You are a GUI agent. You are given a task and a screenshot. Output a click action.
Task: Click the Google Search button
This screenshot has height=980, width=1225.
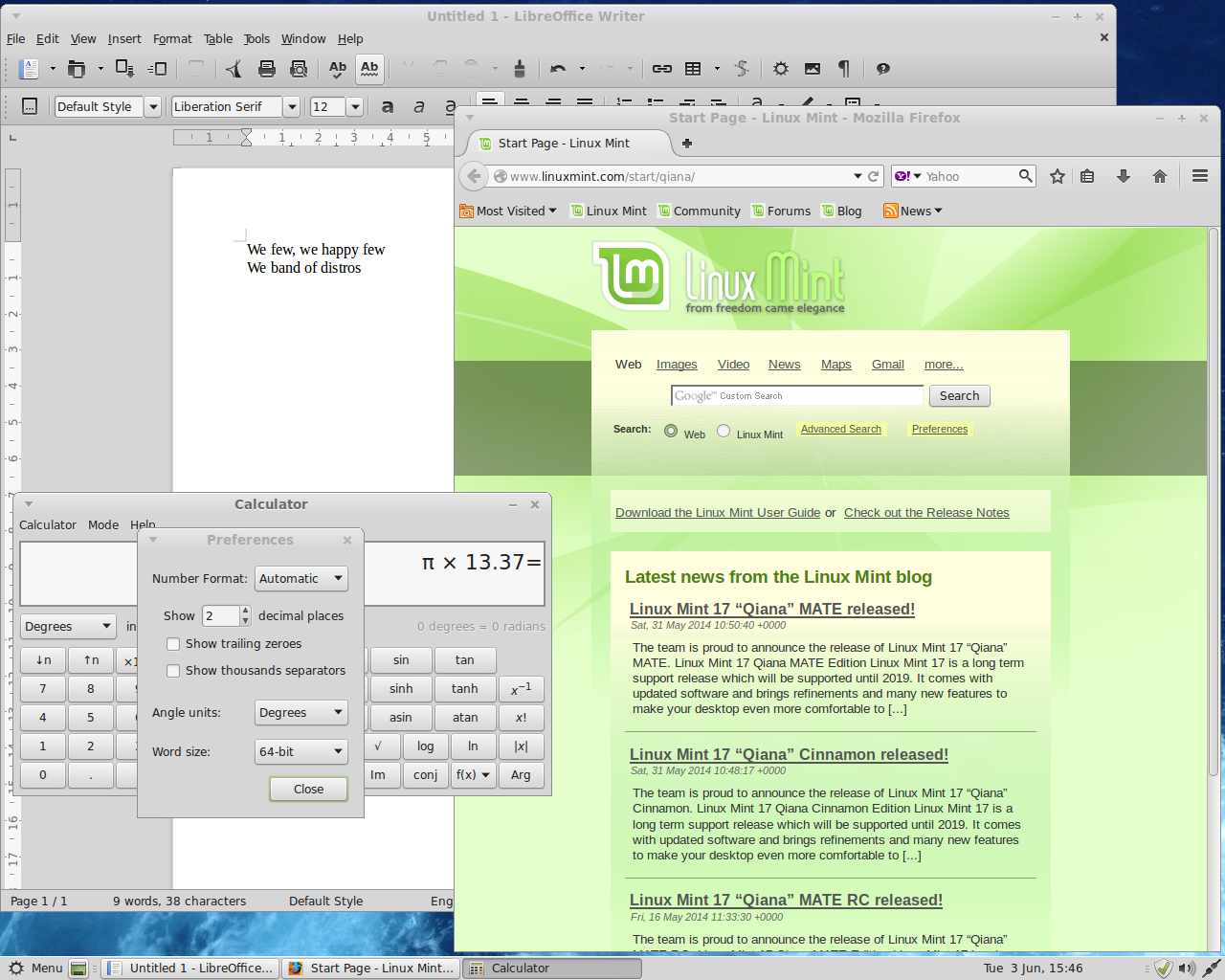pyautogui.click(x=959, y=396)
